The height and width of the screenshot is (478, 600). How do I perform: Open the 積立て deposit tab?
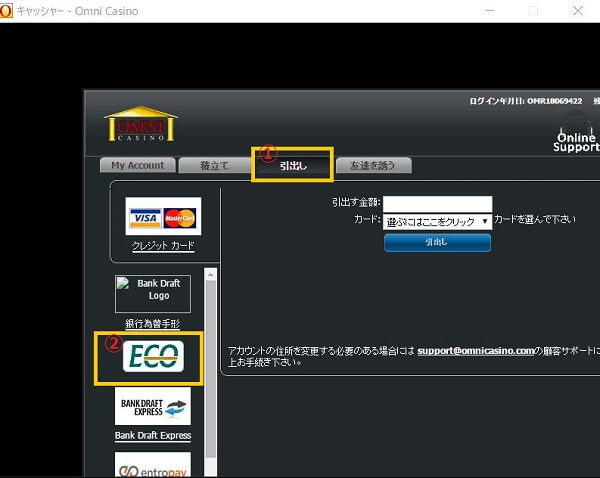[214, 165]
